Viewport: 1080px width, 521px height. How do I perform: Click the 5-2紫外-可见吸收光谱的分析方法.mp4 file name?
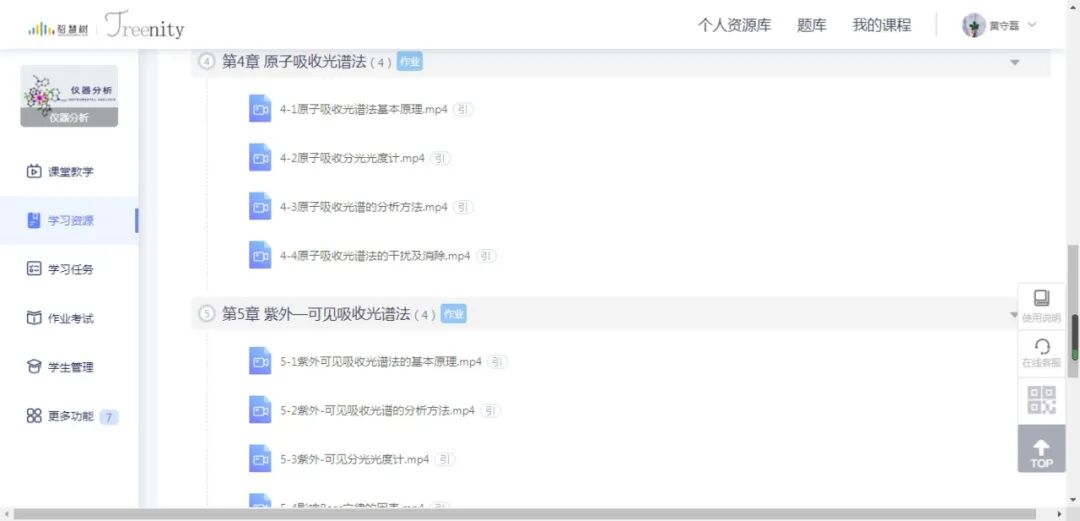[377, 410]
